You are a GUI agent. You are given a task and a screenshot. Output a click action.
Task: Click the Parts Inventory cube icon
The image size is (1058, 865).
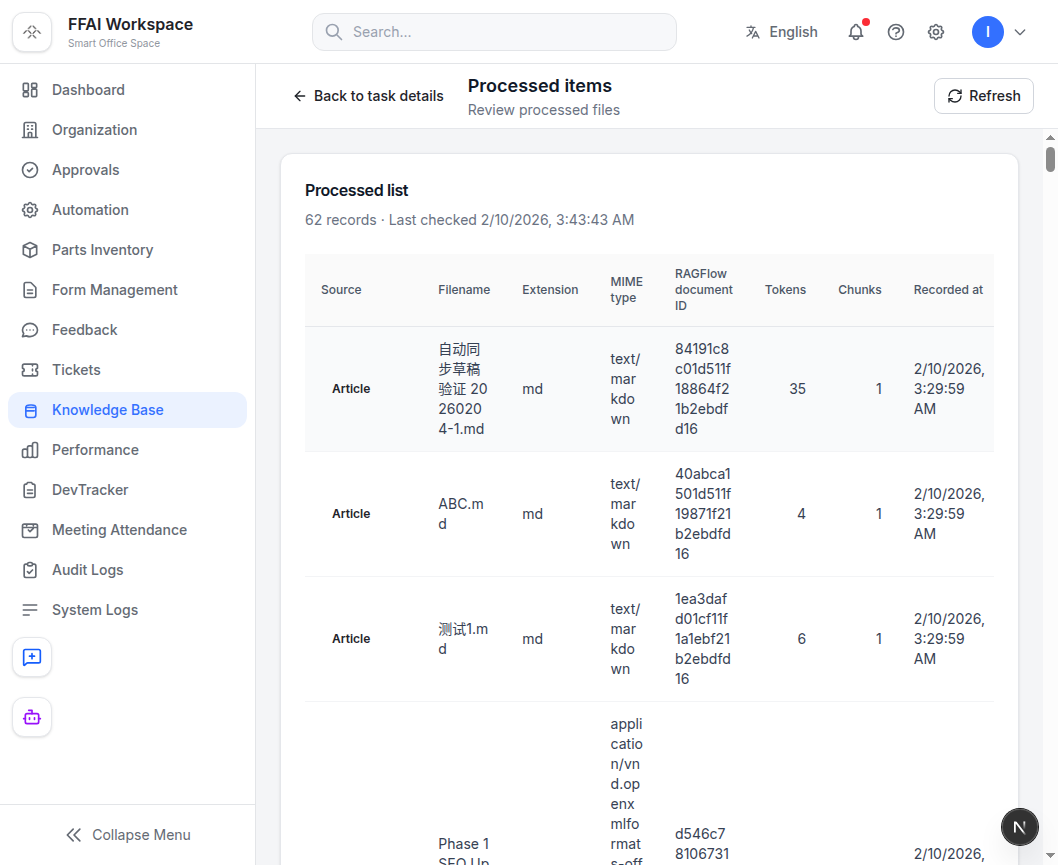[30, 250]
